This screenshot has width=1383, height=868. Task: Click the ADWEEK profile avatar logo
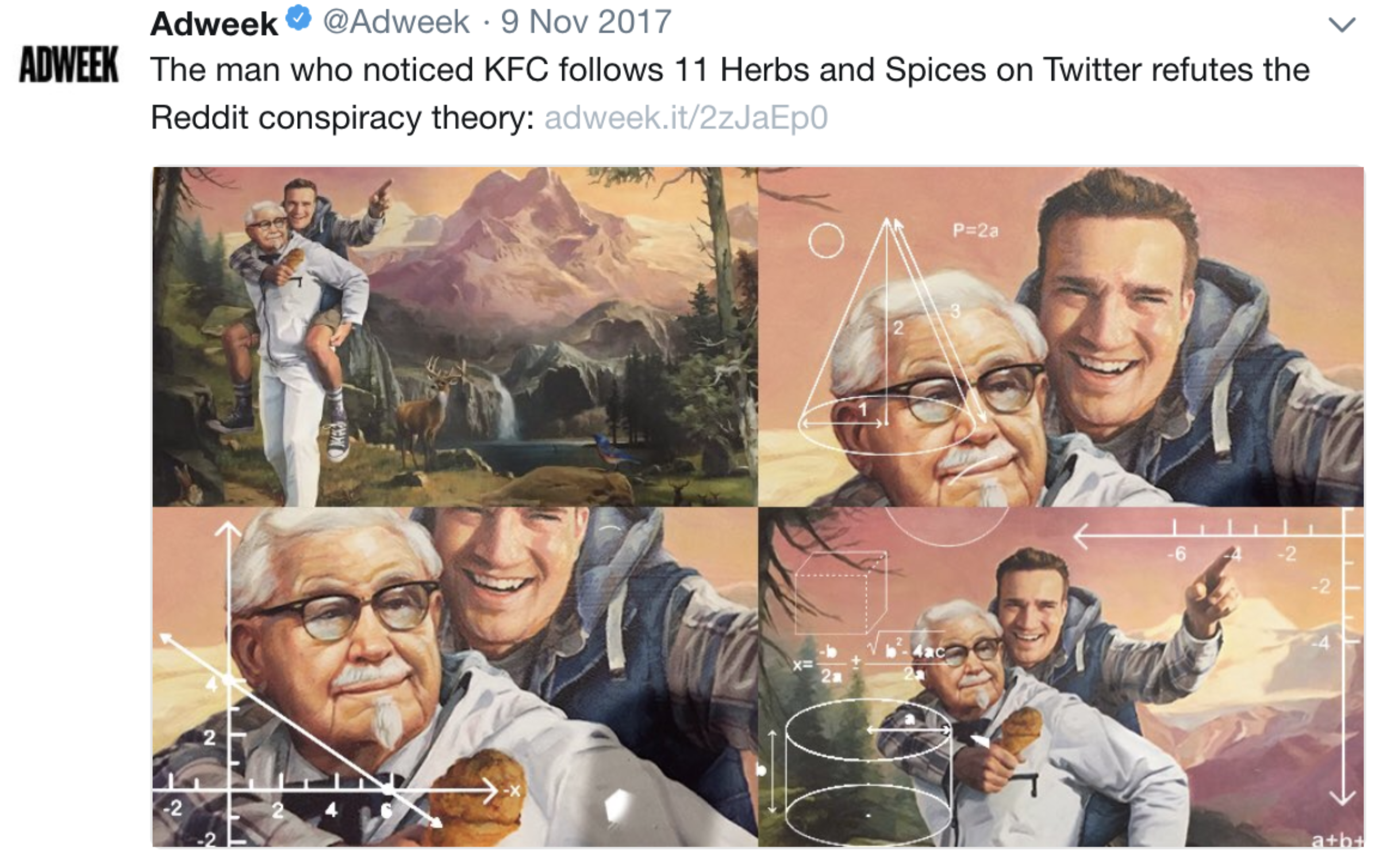[69, 64]
